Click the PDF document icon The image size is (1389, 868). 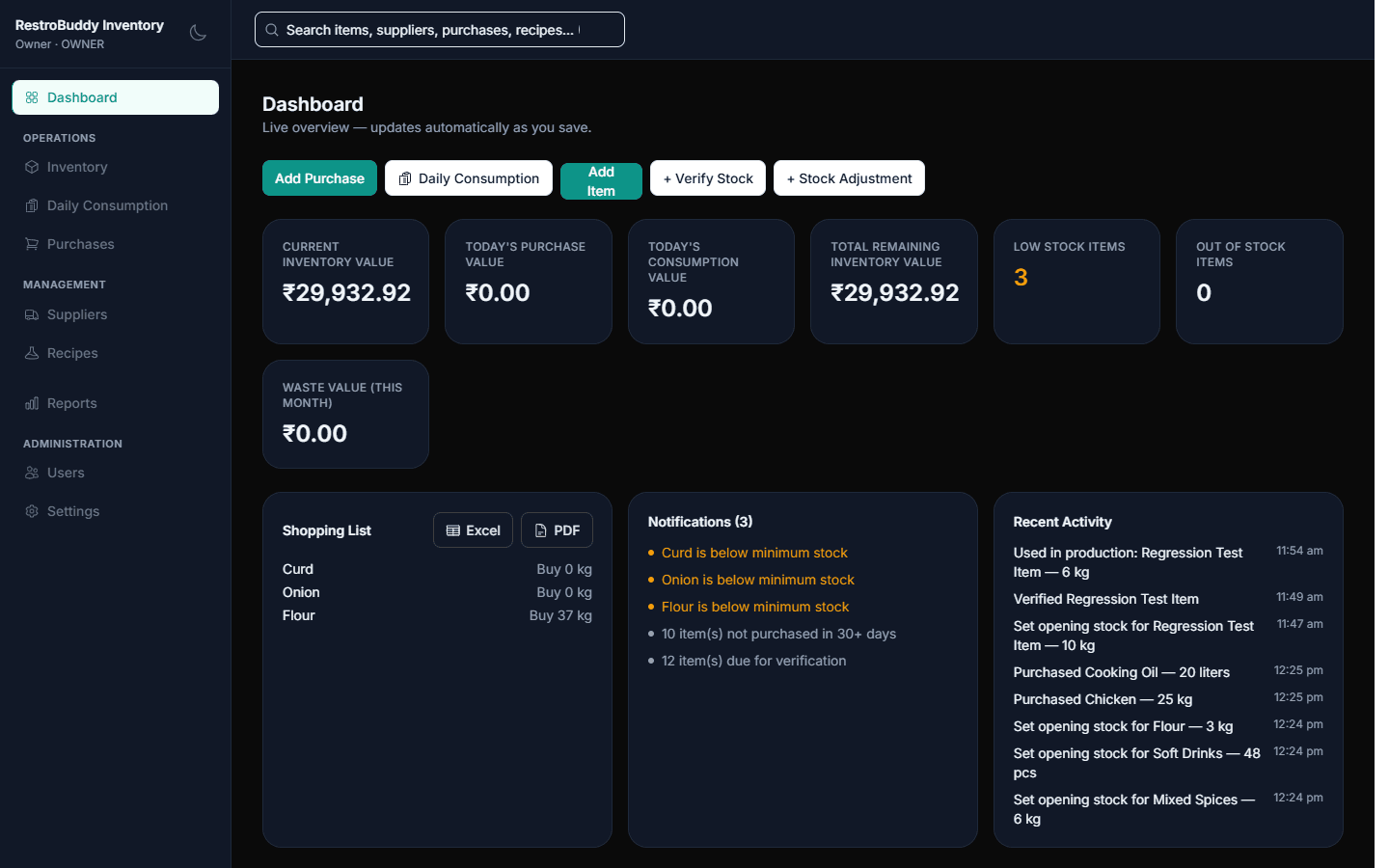pyautogui.click(x=541, y=530)
